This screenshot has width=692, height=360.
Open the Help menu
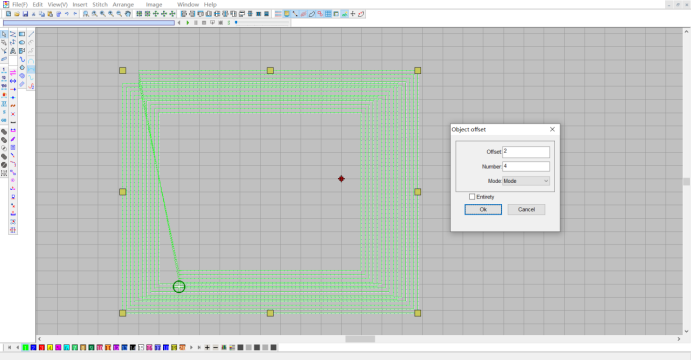[210, 4]
